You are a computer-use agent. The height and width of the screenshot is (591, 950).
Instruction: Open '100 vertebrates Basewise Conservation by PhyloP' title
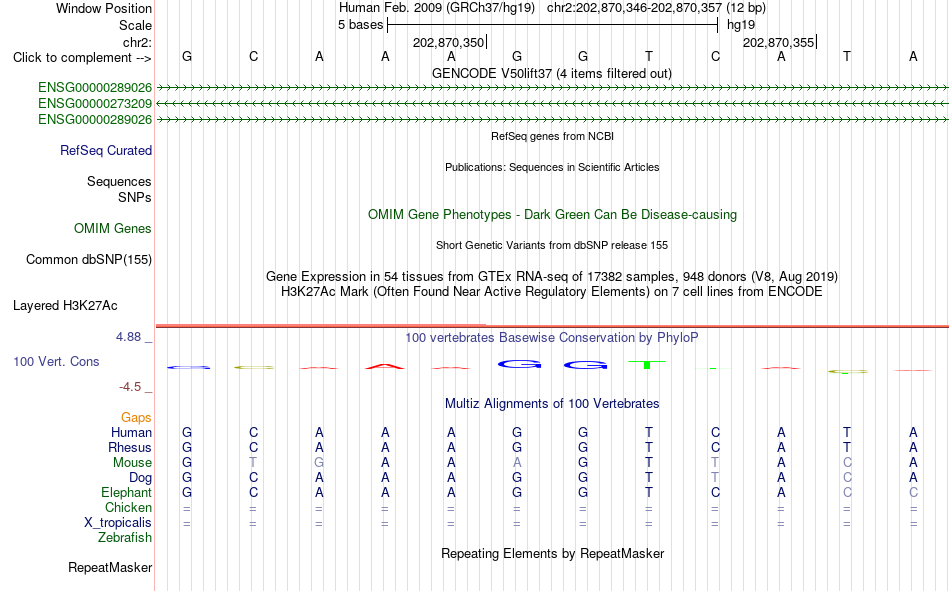tap(552, 338)
